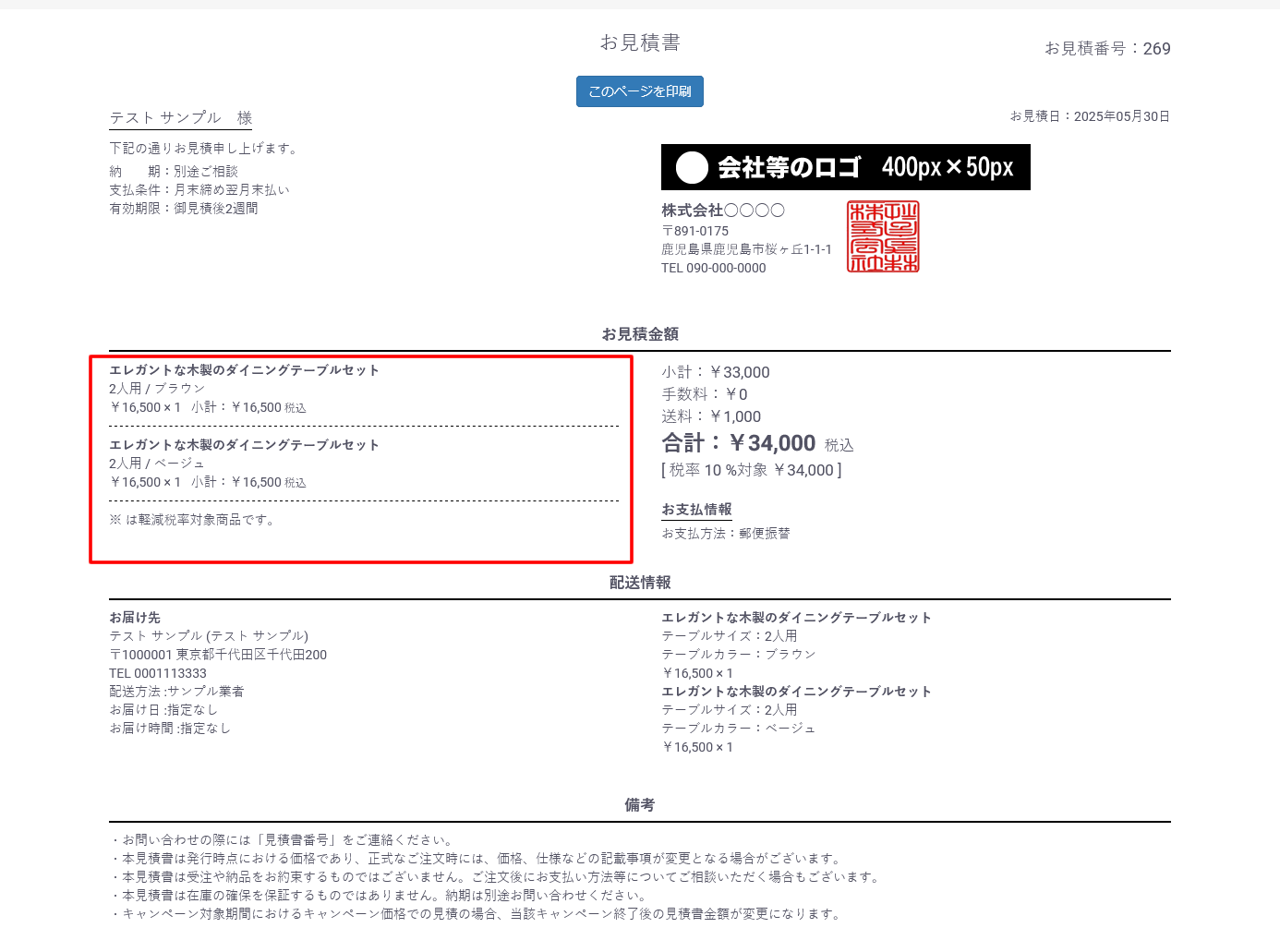Select the ※ は軽減税率対象商品です。 note
Image resolution: width=1280 pixels, height=952 pixels.
pos(191,520)
